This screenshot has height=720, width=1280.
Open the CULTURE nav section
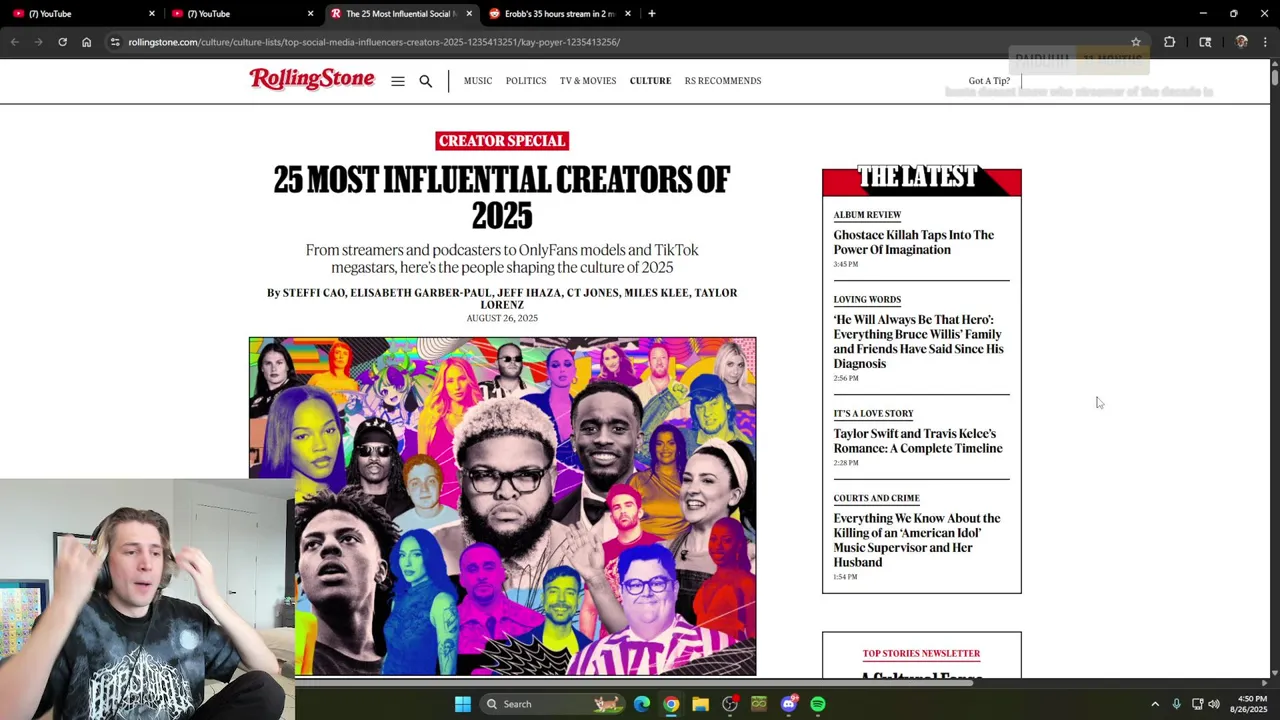(650, 81)
